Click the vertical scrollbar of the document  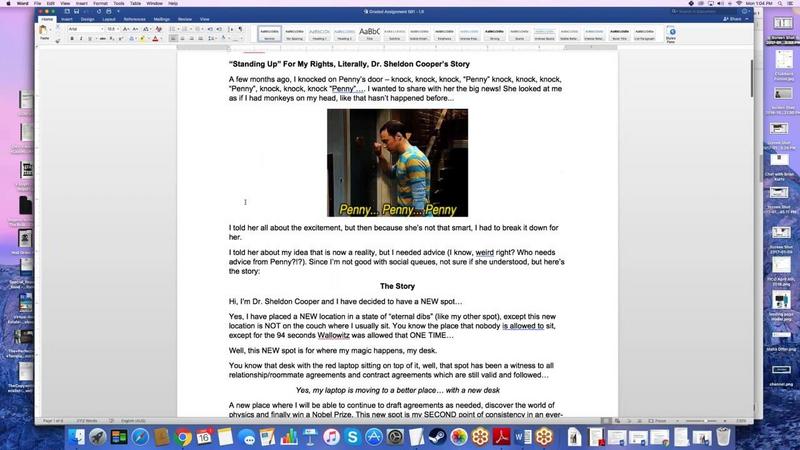coord(752,79)
